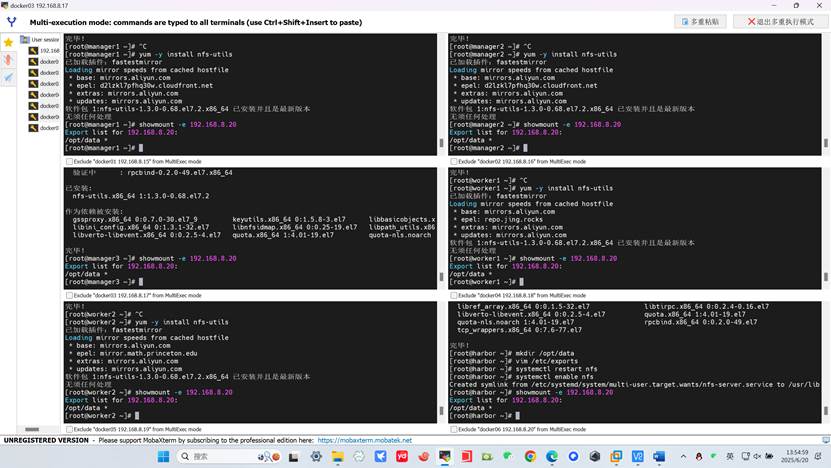Click 'yum -y install nfs-utils' in manager2 terminal
Image resolution: width=831 pixels, height=468 pixels.
(x=570, y=54)
